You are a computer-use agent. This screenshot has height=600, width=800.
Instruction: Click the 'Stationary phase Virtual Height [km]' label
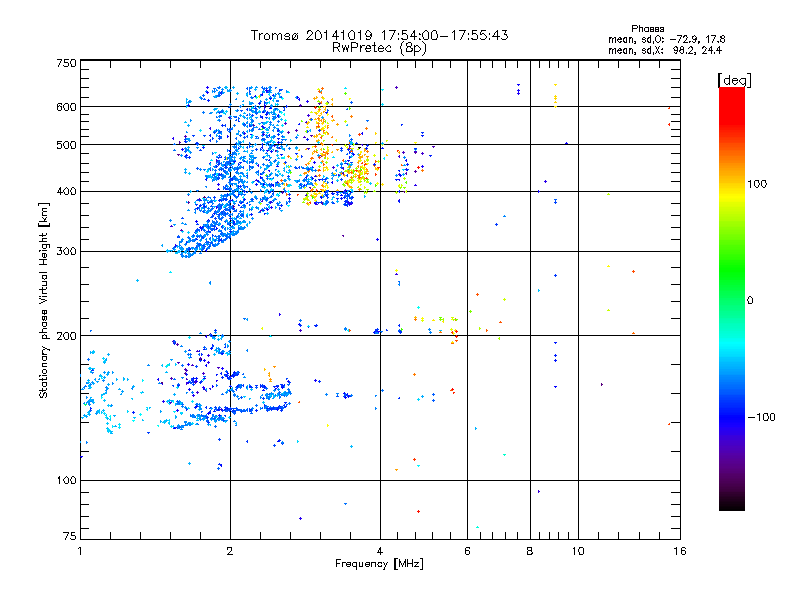tap(44, 301)
